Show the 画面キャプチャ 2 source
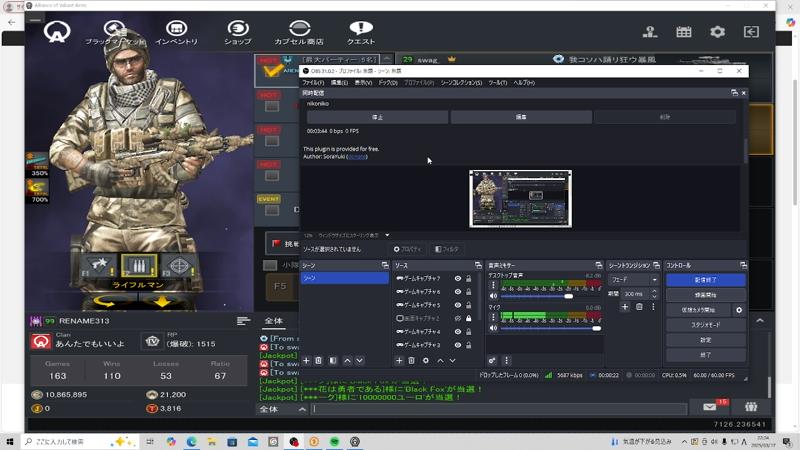Image resolution: width=800 pixels, height=450 pixels. 458,318
